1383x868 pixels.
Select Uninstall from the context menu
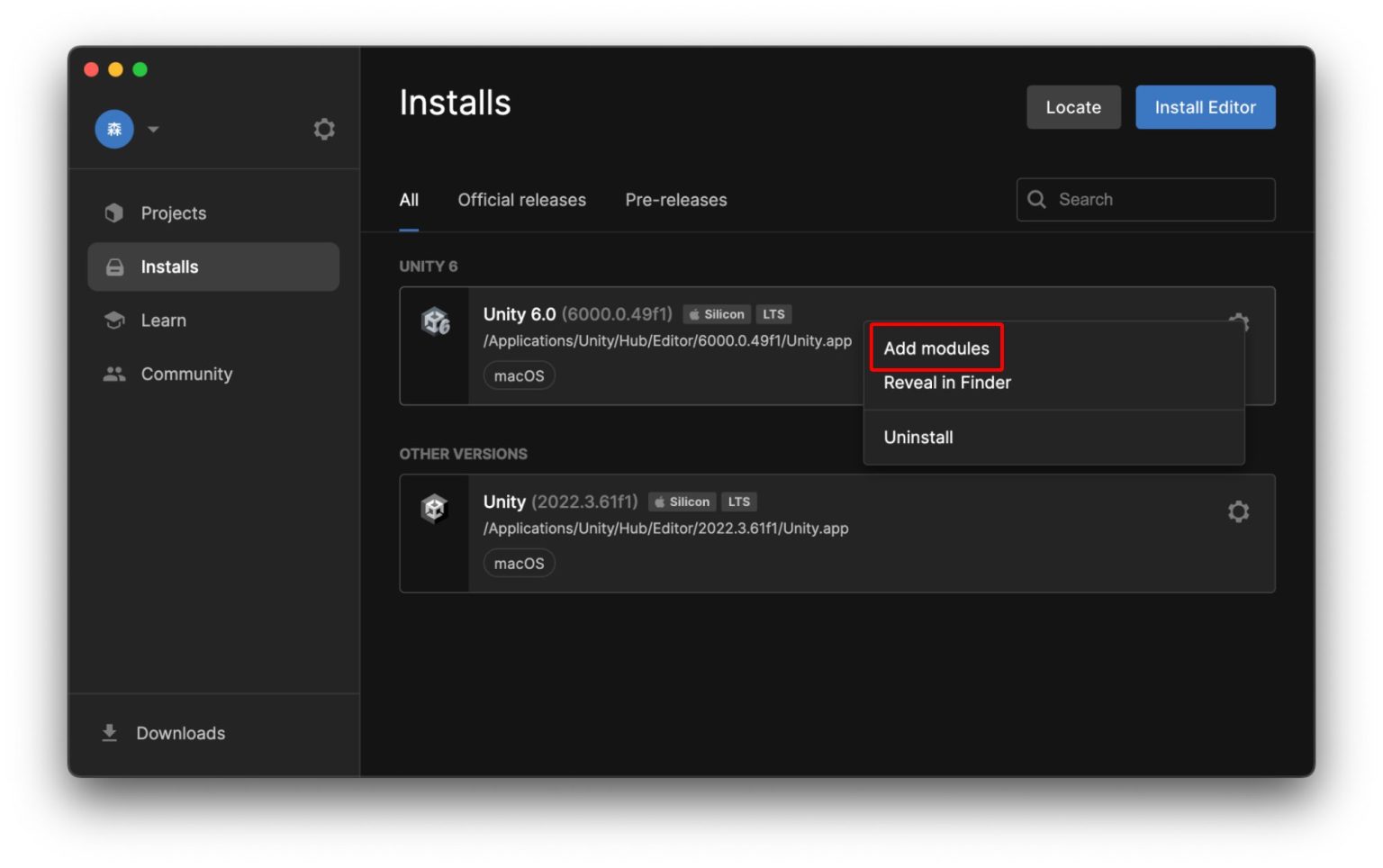click(917, 437)
